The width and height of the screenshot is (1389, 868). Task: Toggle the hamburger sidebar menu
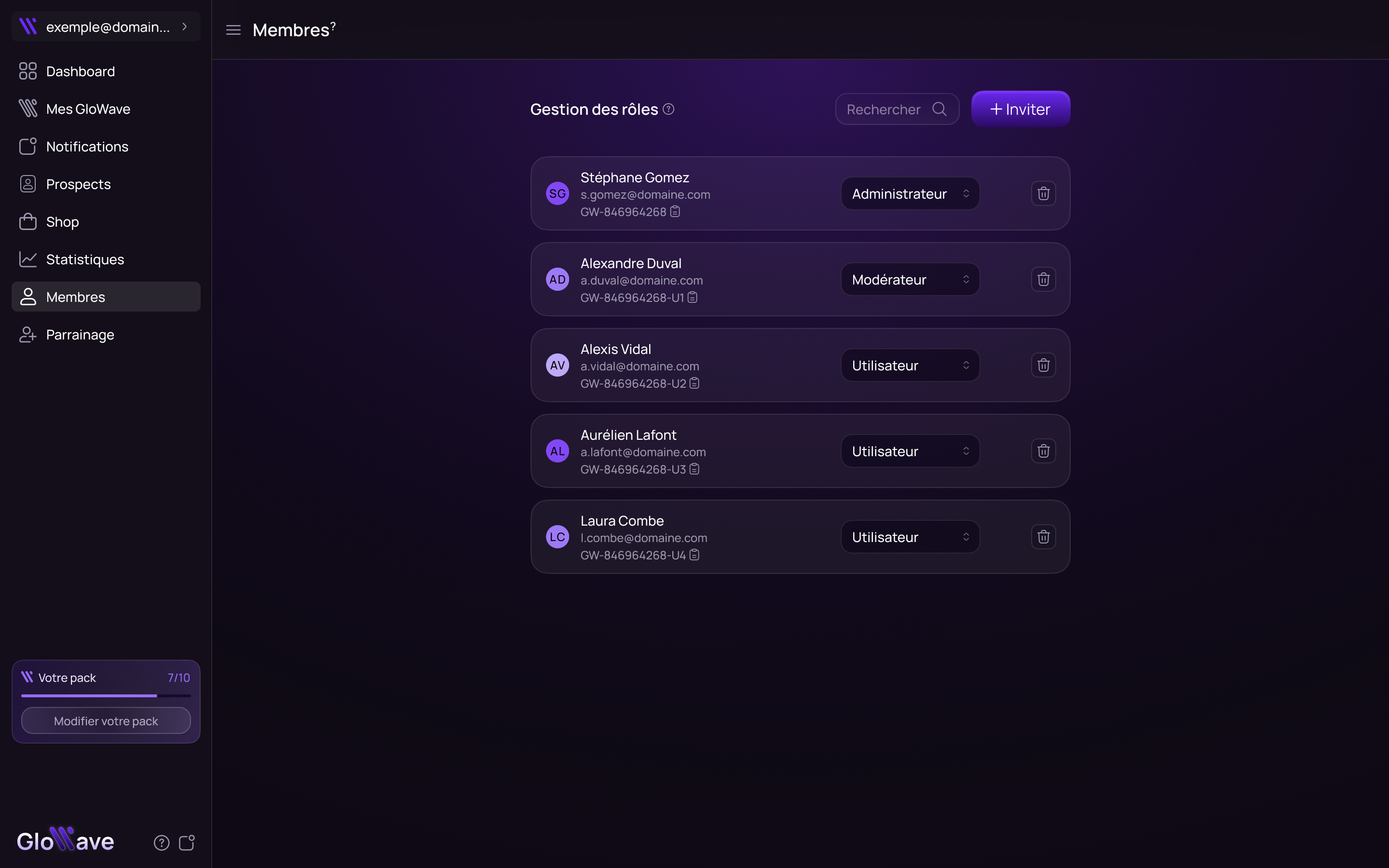233,30
